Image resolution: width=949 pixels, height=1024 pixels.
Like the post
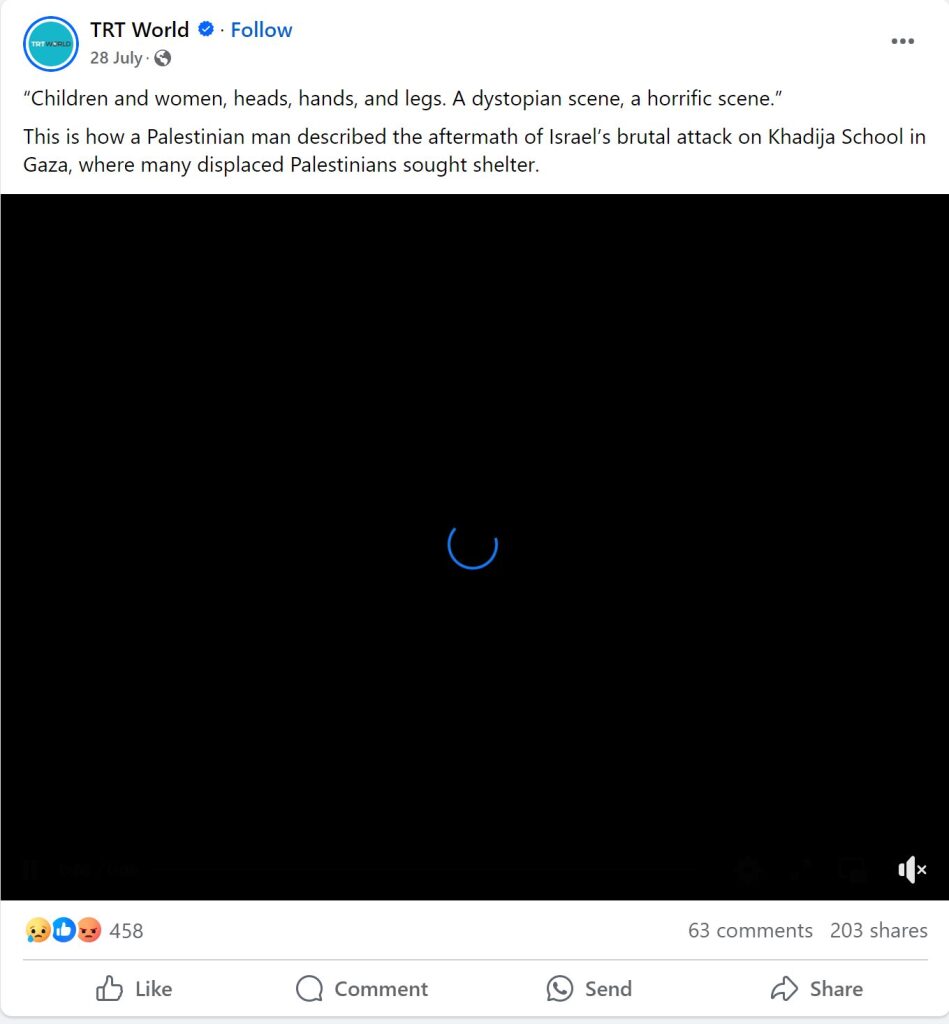[134, 989]
